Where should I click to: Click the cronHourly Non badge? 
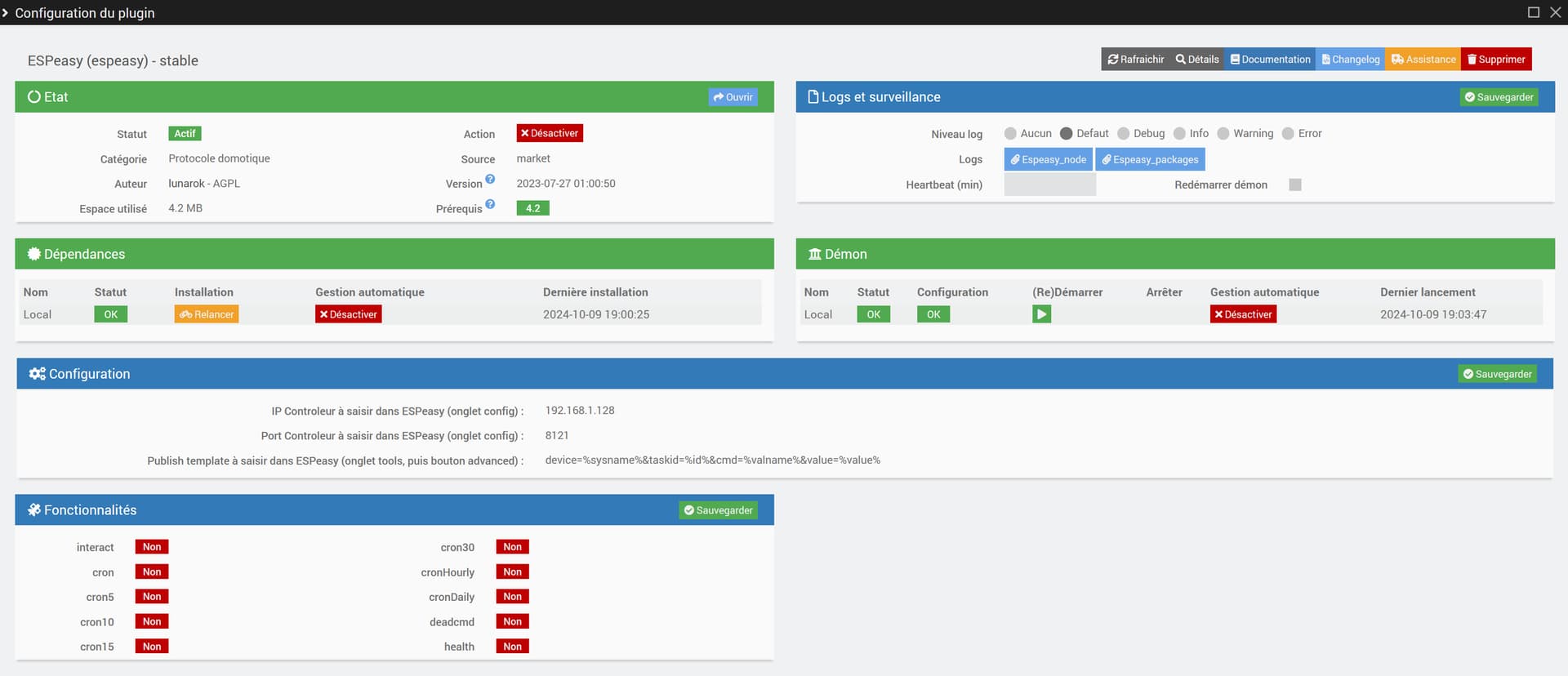pyautogui.click(x=512, y=572)
